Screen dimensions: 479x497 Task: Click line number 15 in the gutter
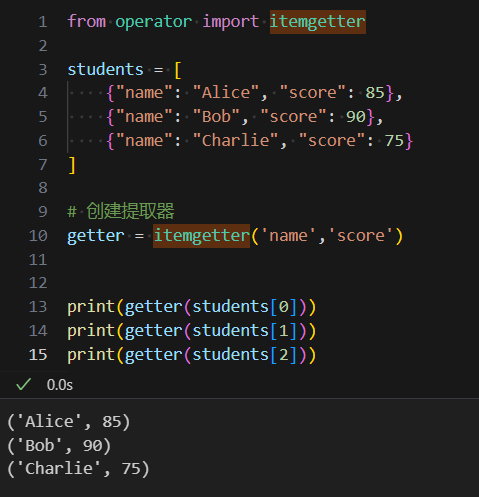(x=38, y=355)
